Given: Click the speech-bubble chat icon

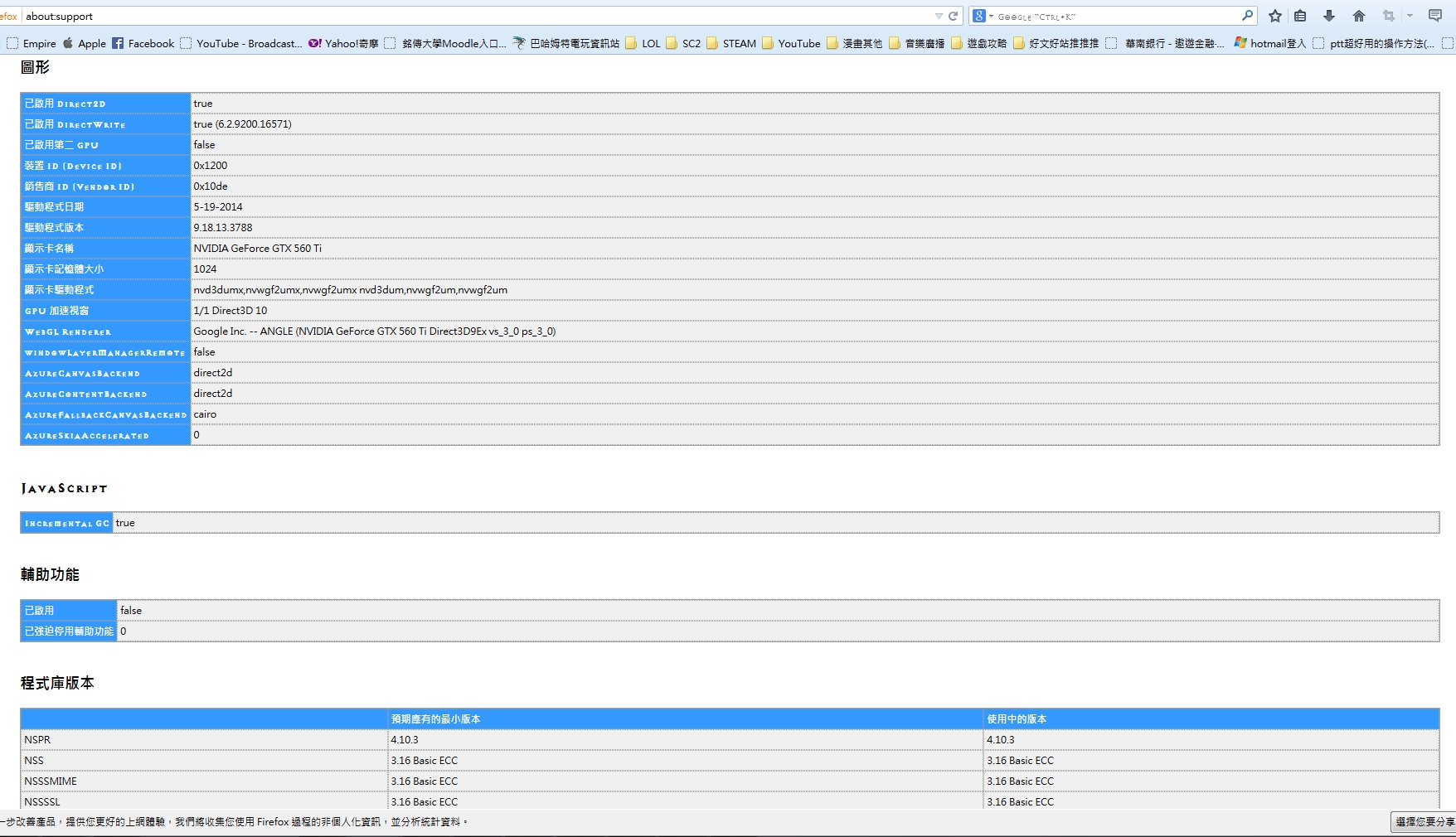Looking at the screenshot, I should click(1435, 16).
